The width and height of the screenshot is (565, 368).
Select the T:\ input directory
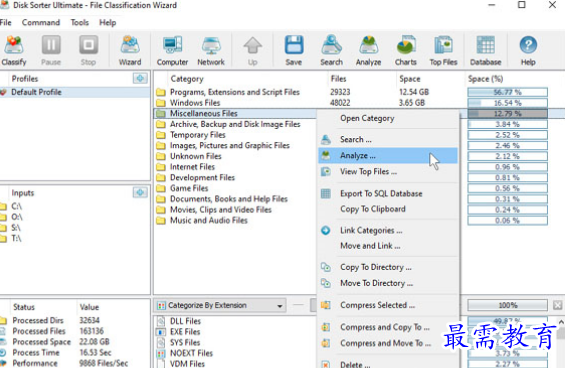pyautogui.click(x=16, y=239)
